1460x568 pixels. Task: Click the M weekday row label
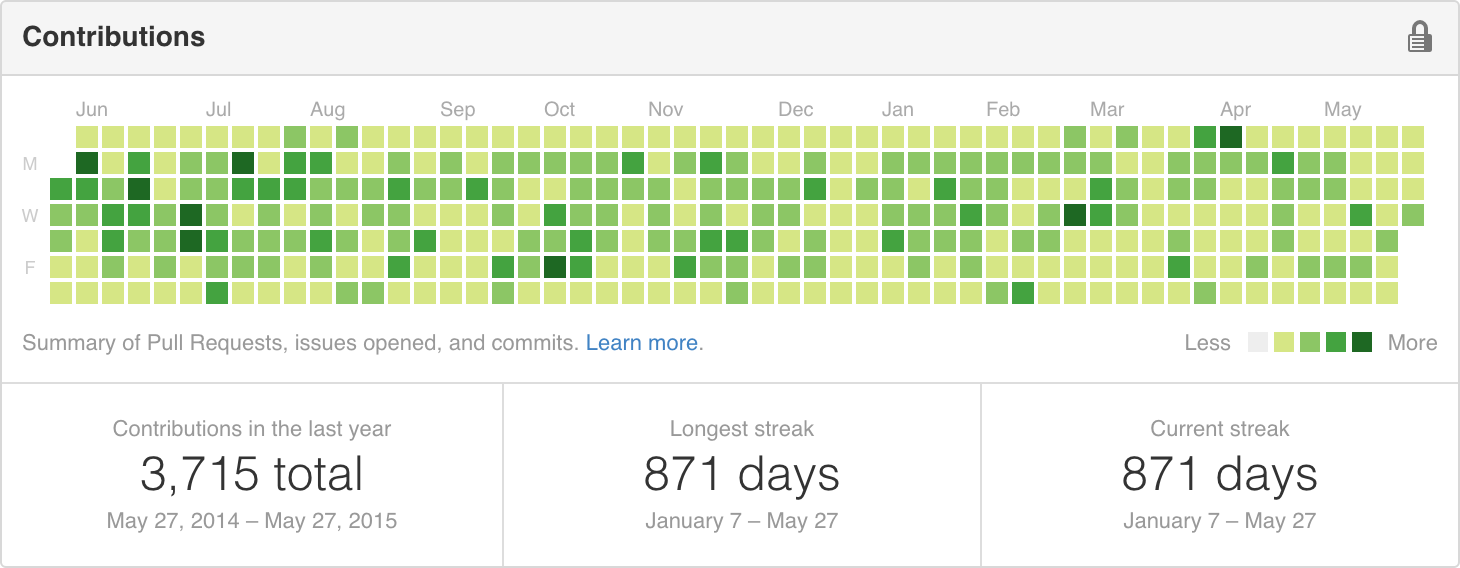[x=31, y=163]
